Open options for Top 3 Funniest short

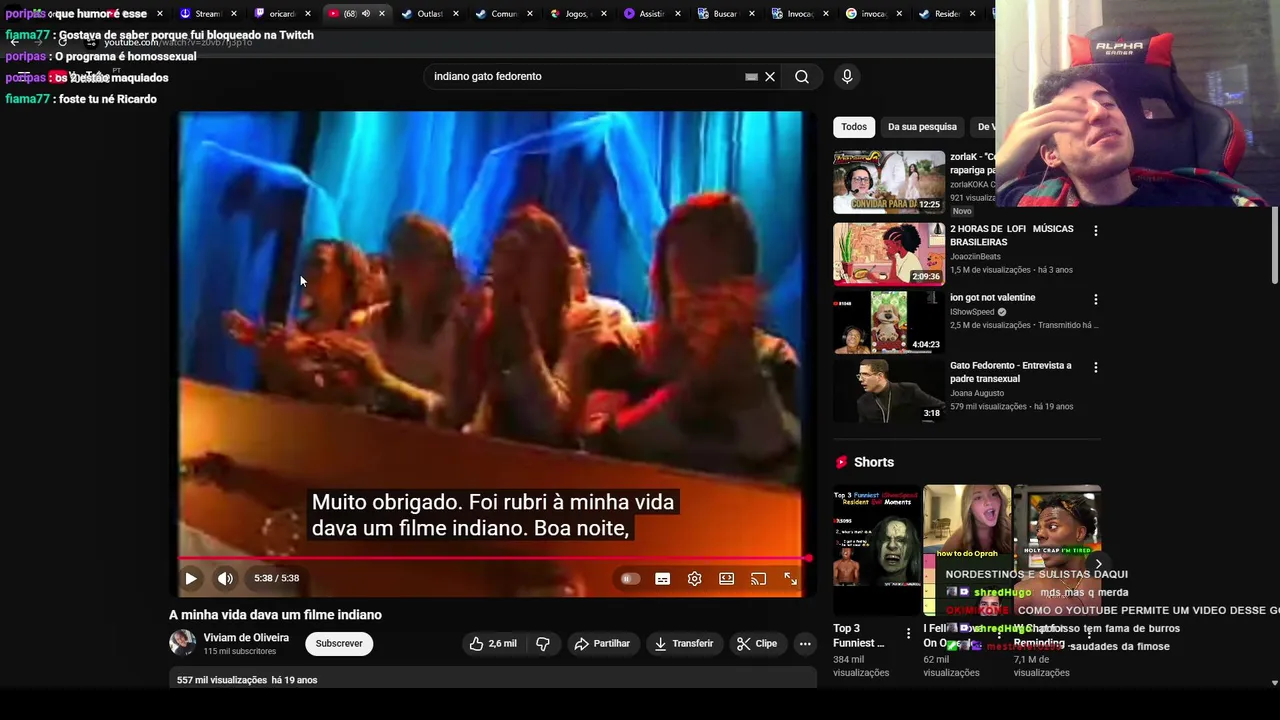pyautogui.click(x=908, y=633)
